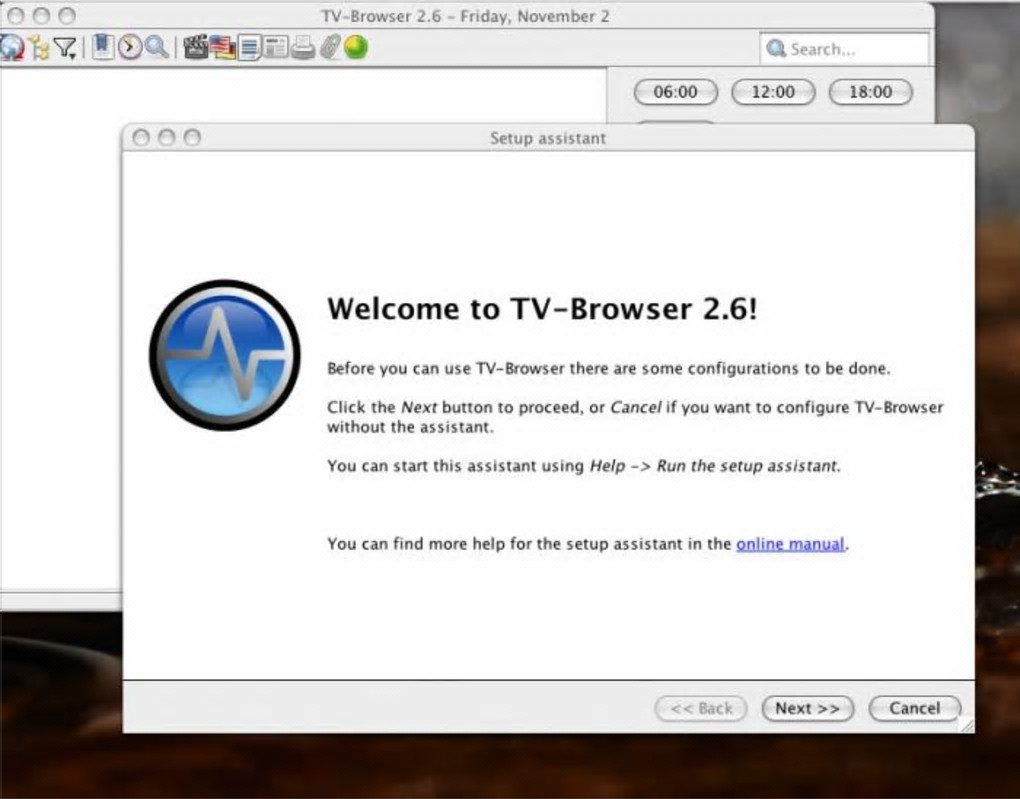1020x799 pixels.
Task: Click text 'Help -> Run the setup assistant'
Action: pyautogui.click(x=714, y=466)
